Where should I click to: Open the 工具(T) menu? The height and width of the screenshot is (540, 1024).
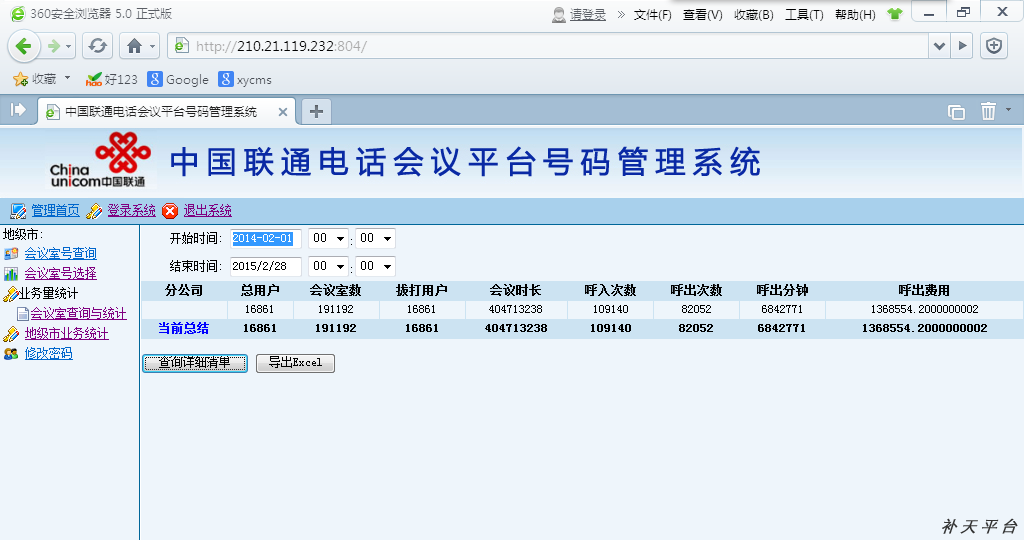804,14
